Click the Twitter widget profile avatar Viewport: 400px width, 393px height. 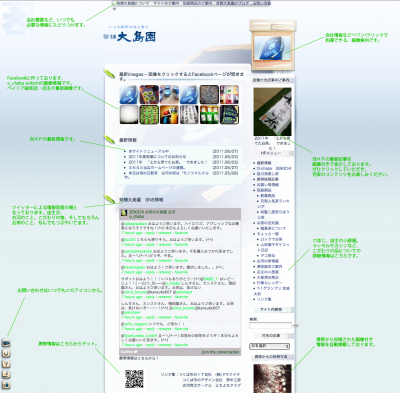point(124,213)
